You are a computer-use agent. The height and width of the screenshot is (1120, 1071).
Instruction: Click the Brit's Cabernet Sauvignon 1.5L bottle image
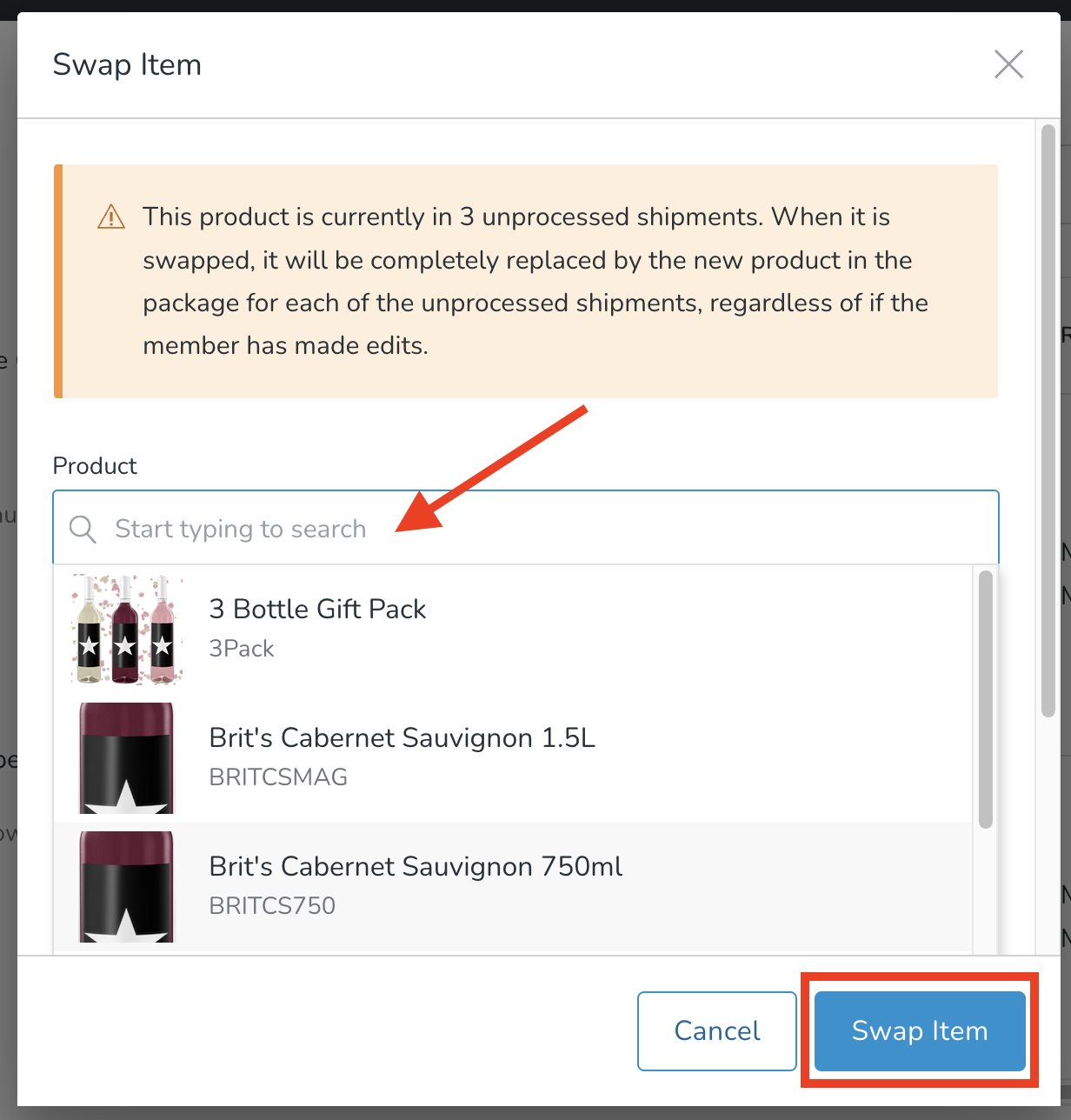tap(125, 758)
